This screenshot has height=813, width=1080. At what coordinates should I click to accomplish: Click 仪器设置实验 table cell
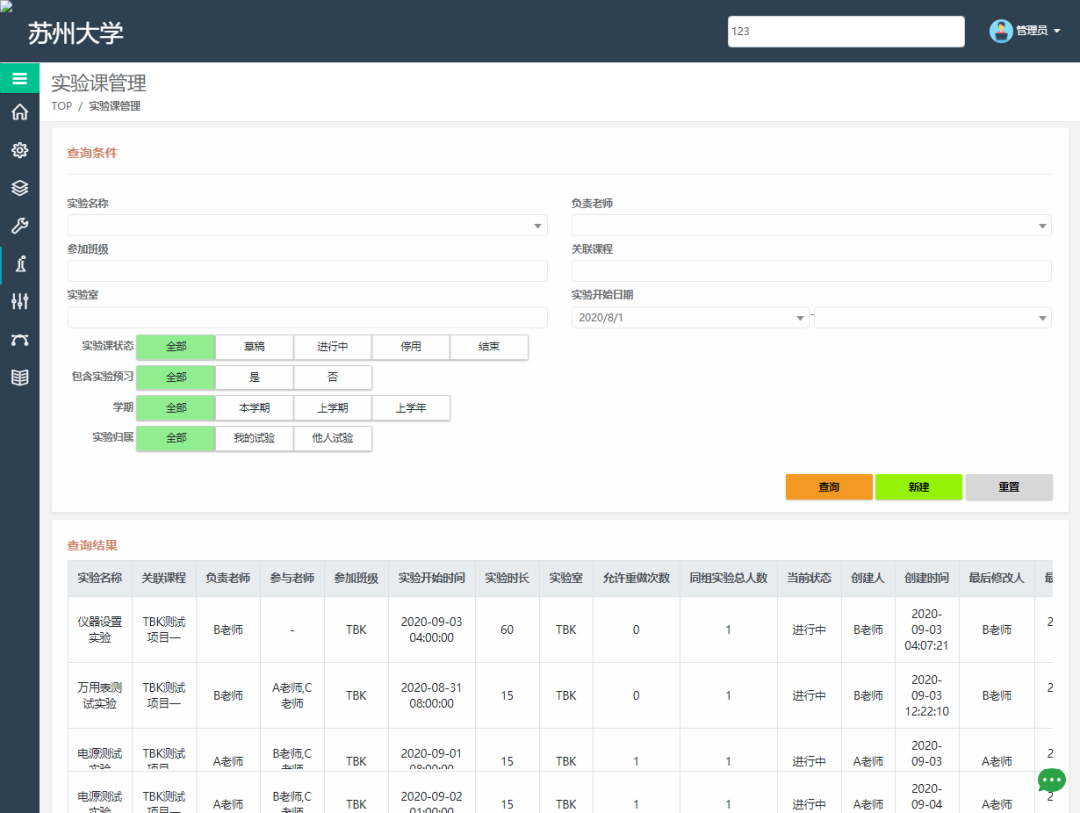(100, 630)
